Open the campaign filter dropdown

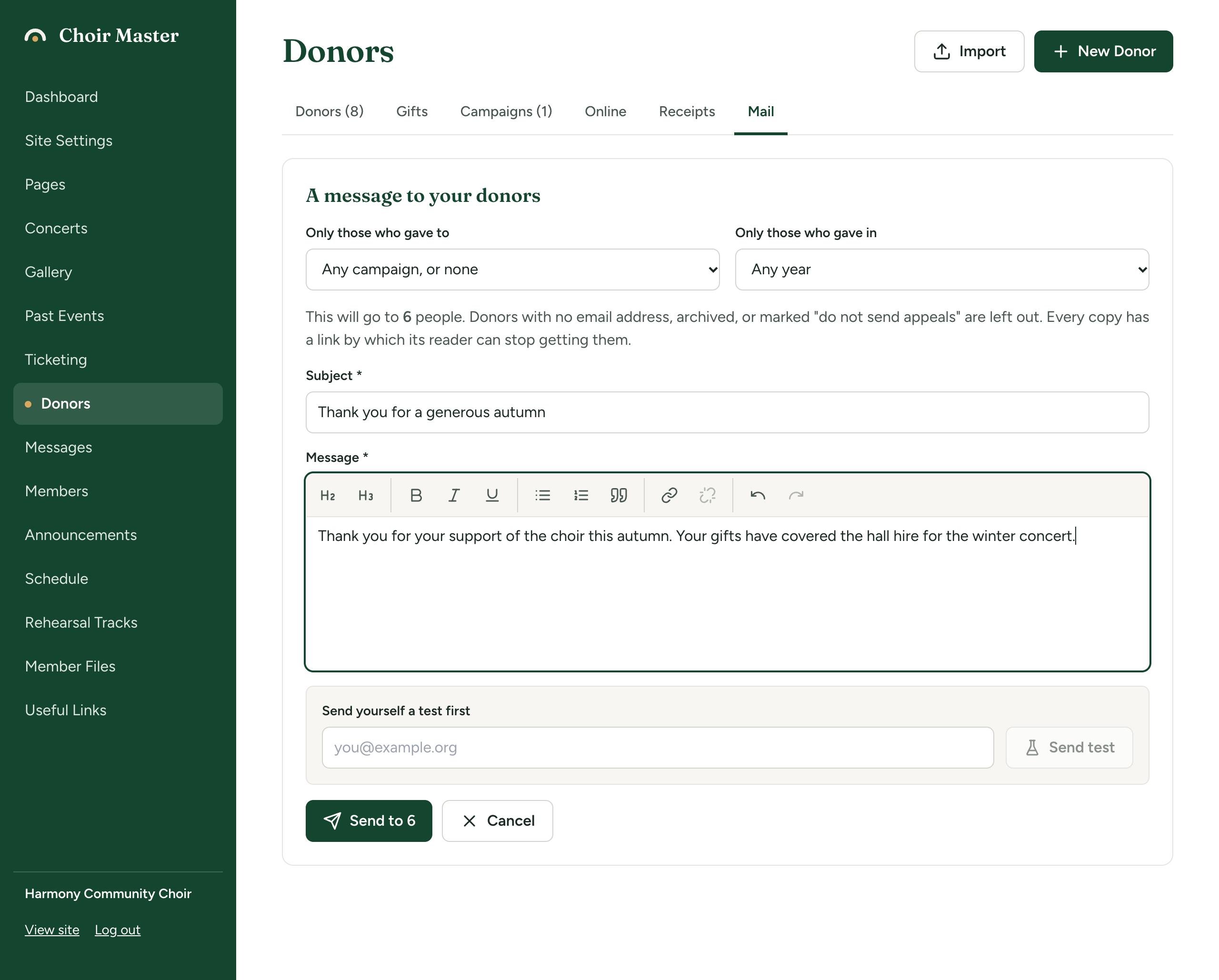click(x=512, y=270)
